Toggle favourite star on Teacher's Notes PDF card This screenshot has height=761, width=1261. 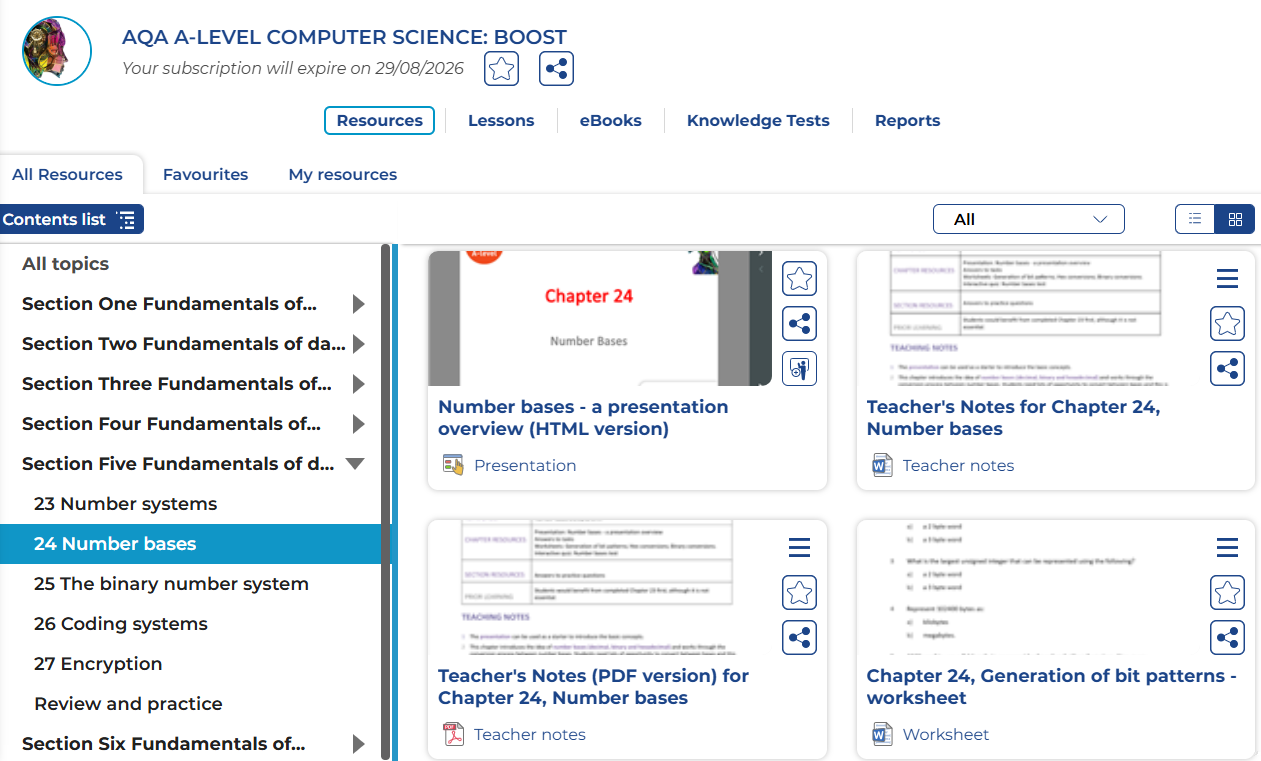pyautogui.click(x=799, y=593)
